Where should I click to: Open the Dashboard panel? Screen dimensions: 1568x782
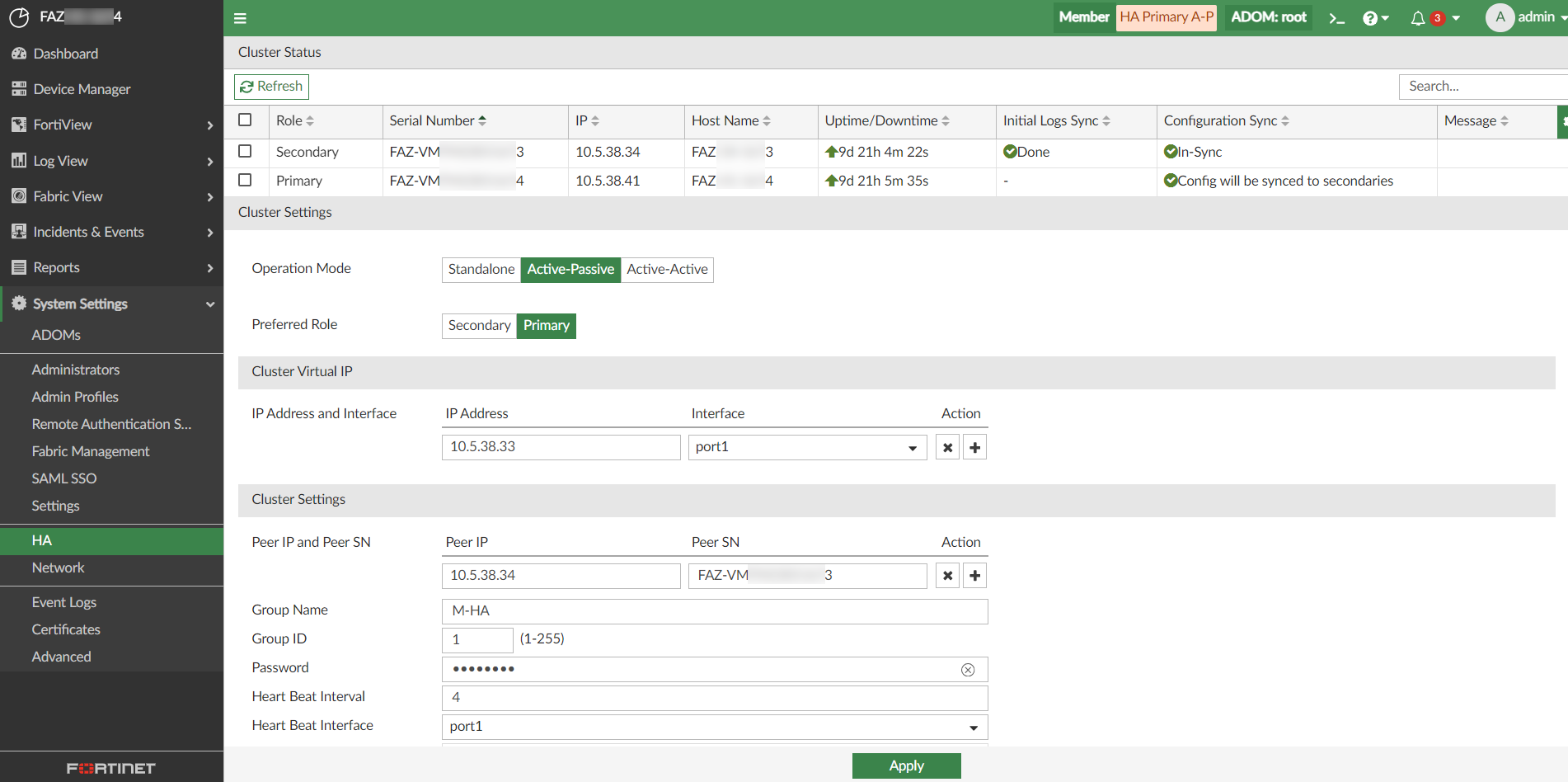pyautogui.click(x=66, y=53)
